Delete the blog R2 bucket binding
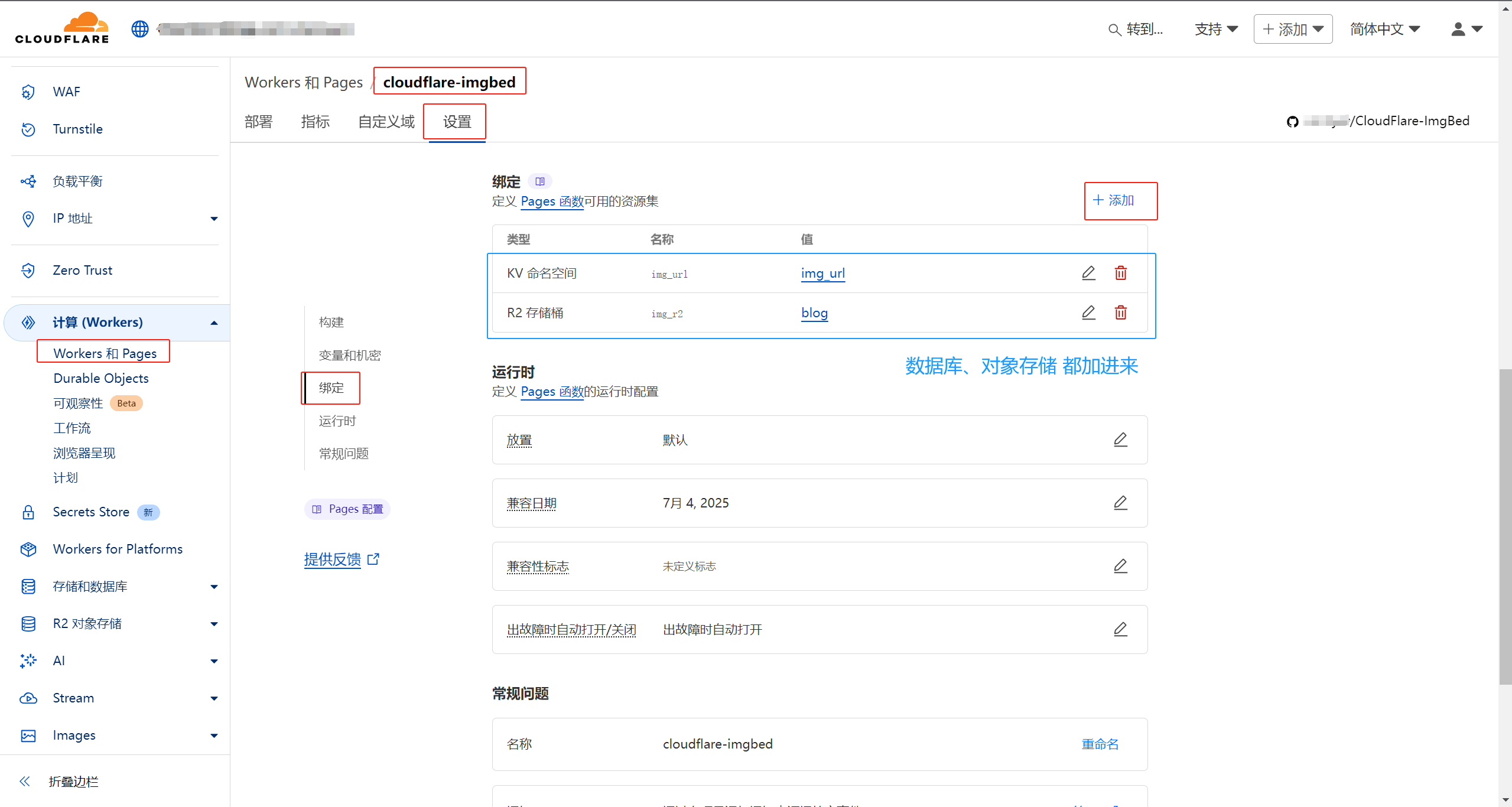 coord(1120,313)
